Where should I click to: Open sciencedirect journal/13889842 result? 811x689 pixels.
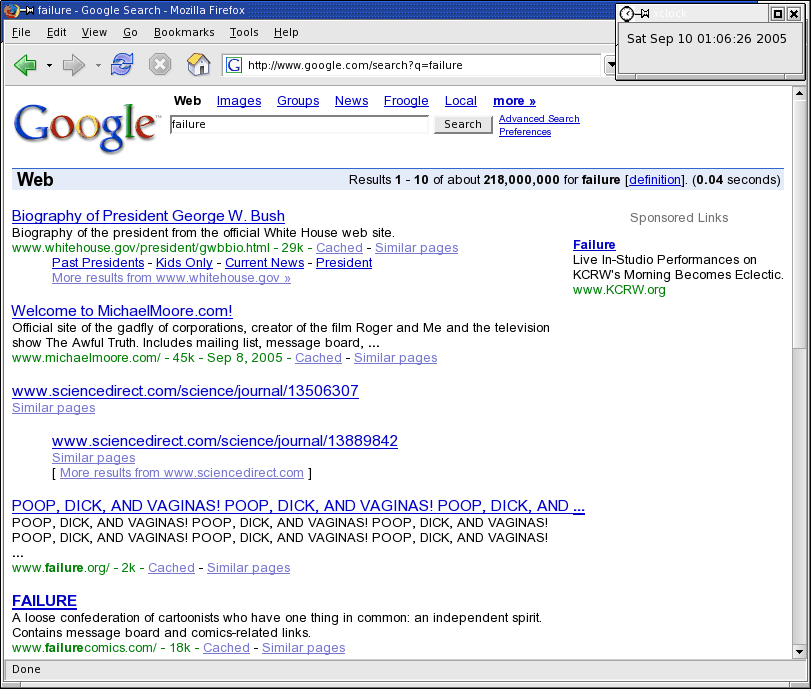click(225, 441)
